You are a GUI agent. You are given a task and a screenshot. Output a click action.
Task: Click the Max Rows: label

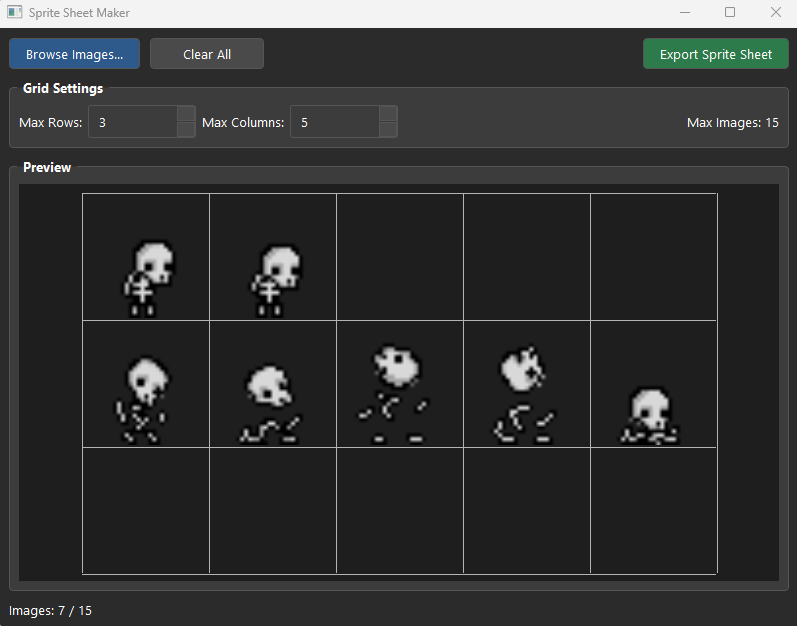(50, 122)
